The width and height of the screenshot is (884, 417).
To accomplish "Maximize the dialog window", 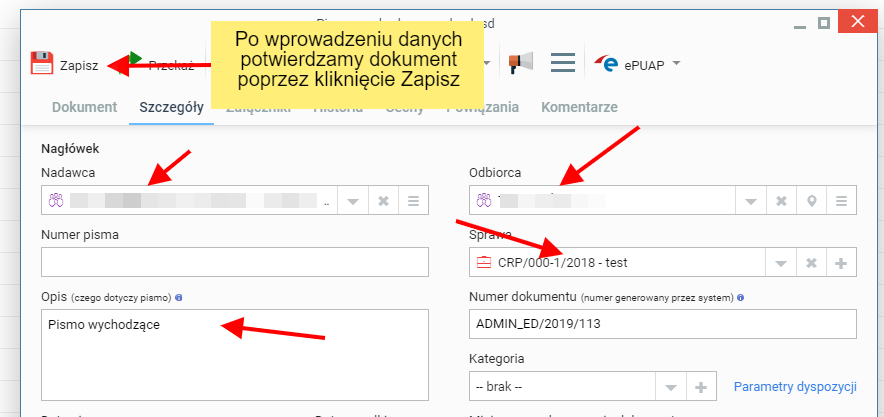I will pyautogui.click(x=824, y=23).
